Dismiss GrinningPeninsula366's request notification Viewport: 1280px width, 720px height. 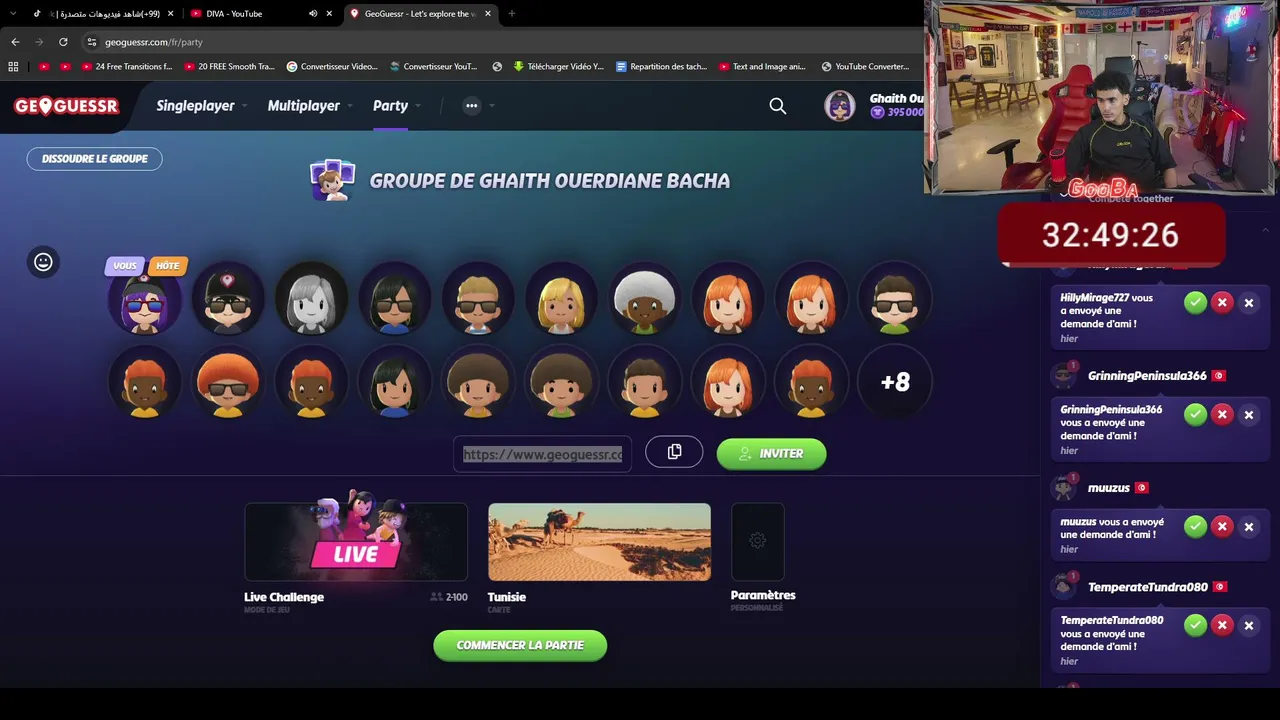[x=1249, y=414]
